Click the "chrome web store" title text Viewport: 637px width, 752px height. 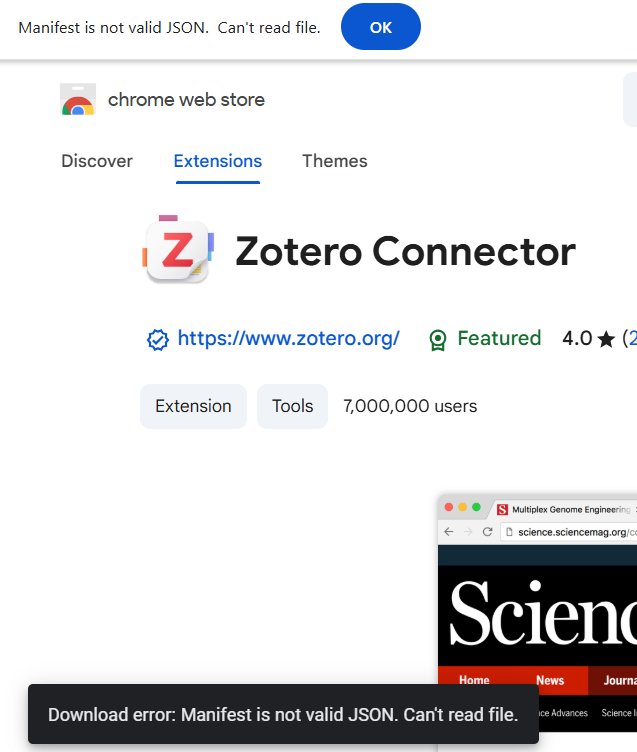186,100
